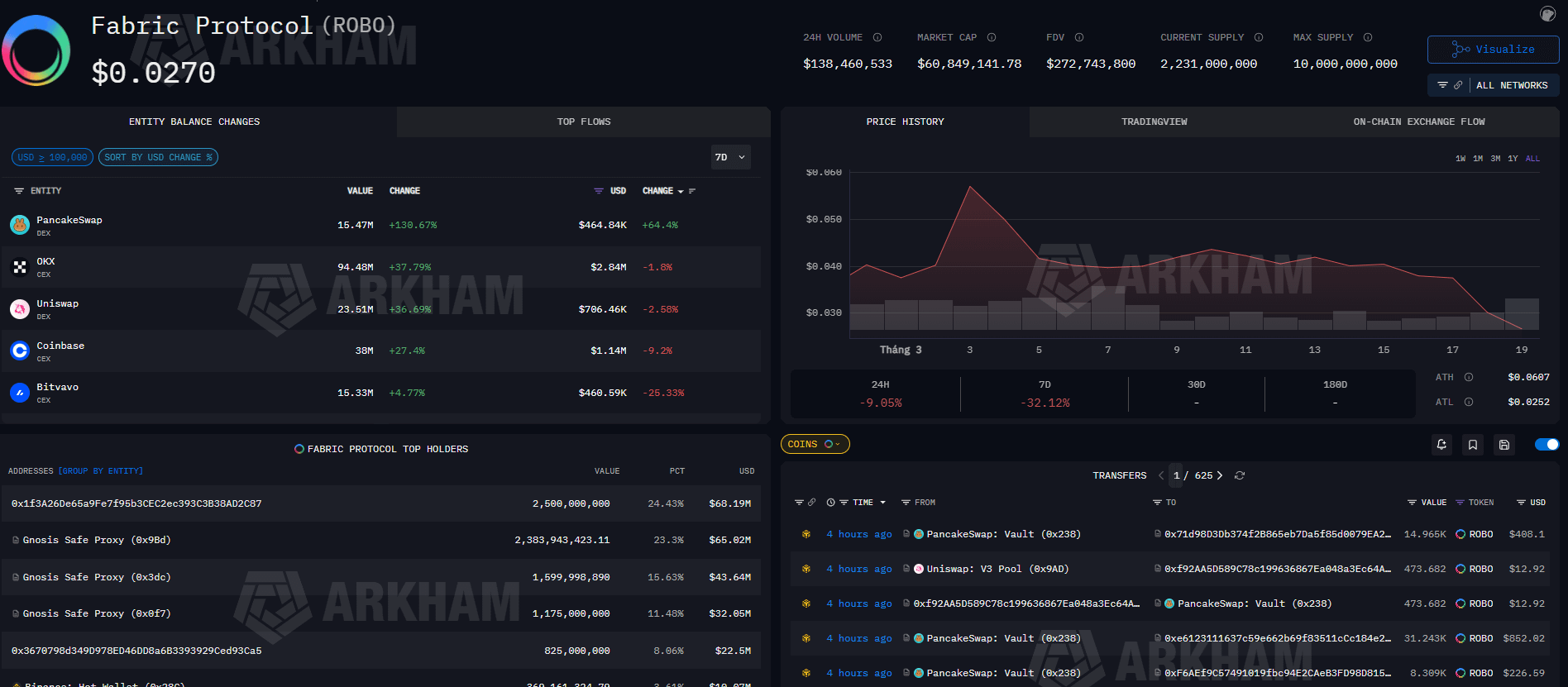Refresh the transfers list
This screenshot has height=687, width=1568.
point(1240,475)
